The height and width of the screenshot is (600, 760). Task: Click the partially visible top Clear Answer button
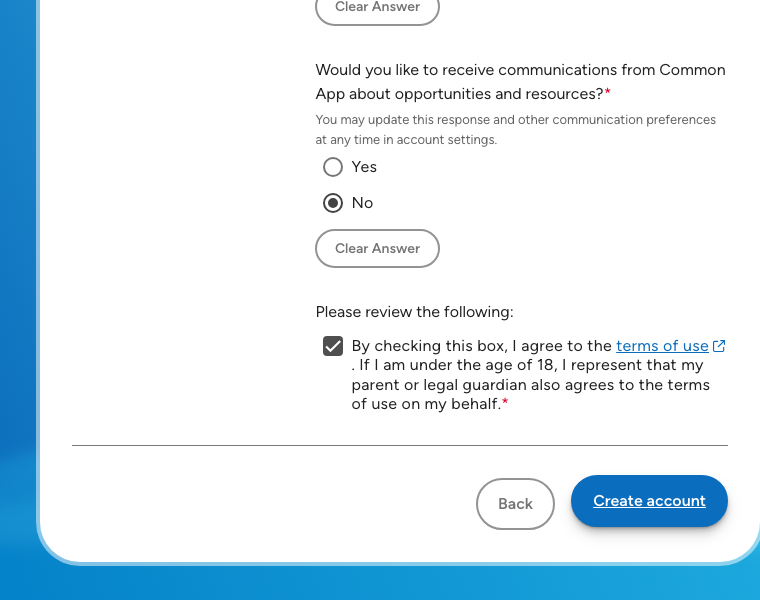point(377,8)
